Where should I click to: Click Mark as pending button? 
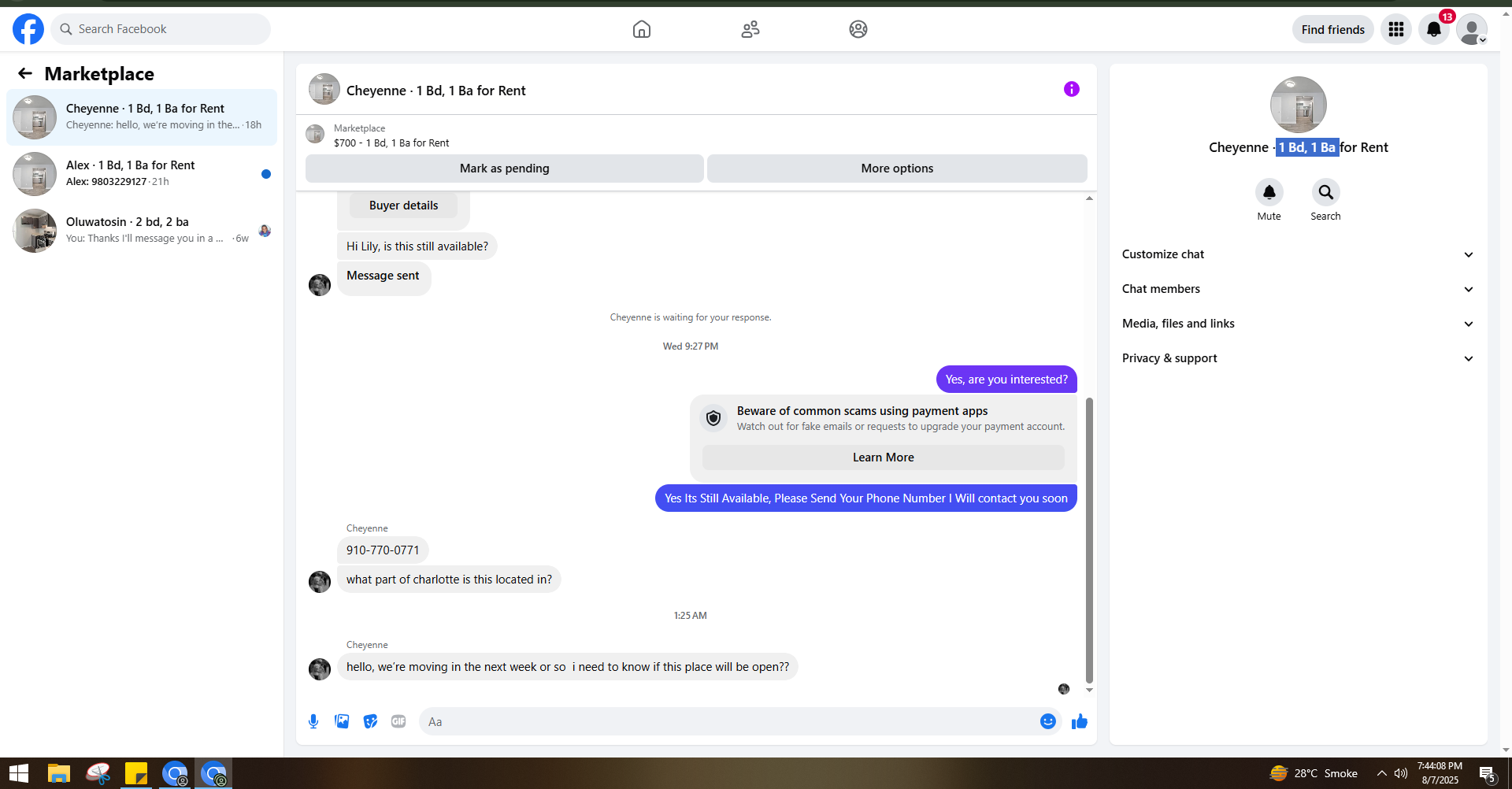(x=505, y=169)
